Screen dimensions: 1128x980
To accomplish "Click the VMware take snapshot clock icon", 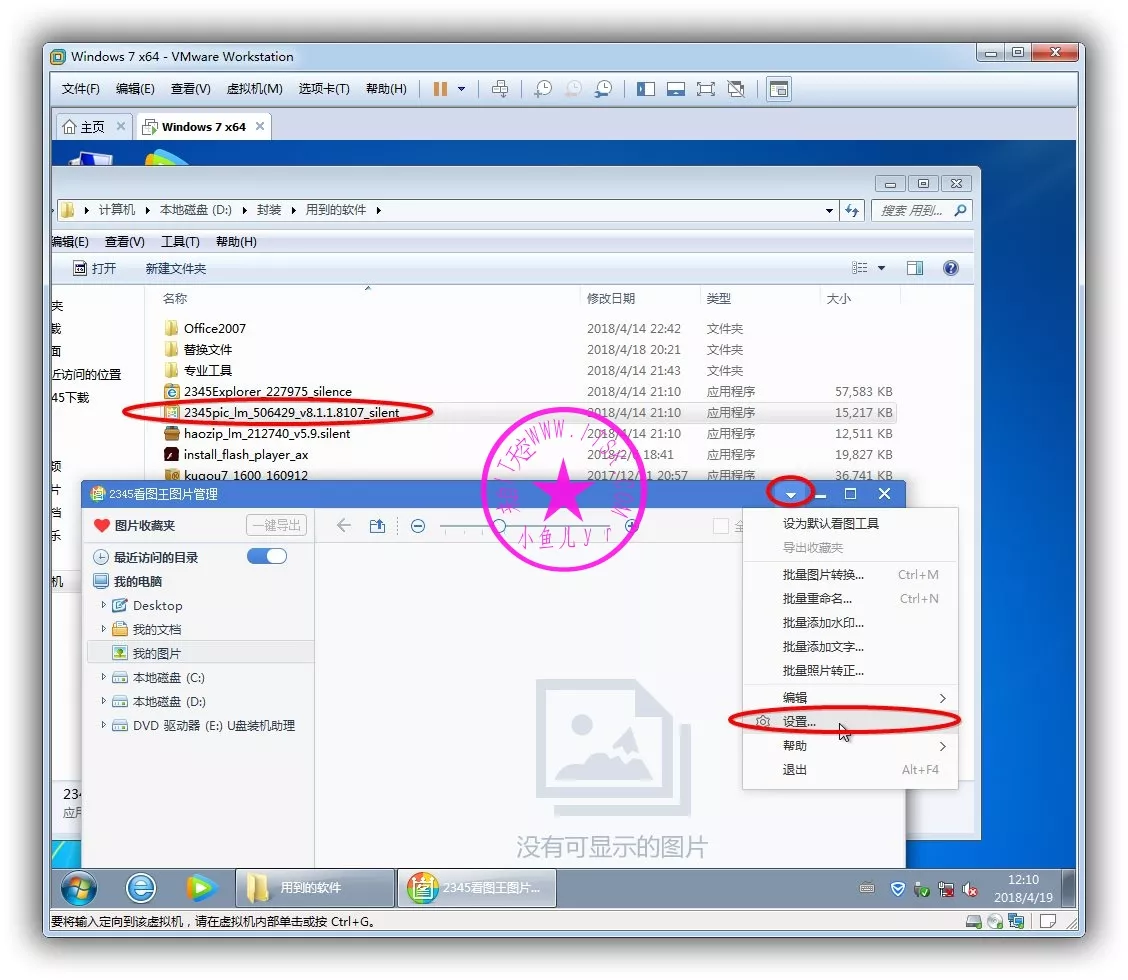I will 542,89.
